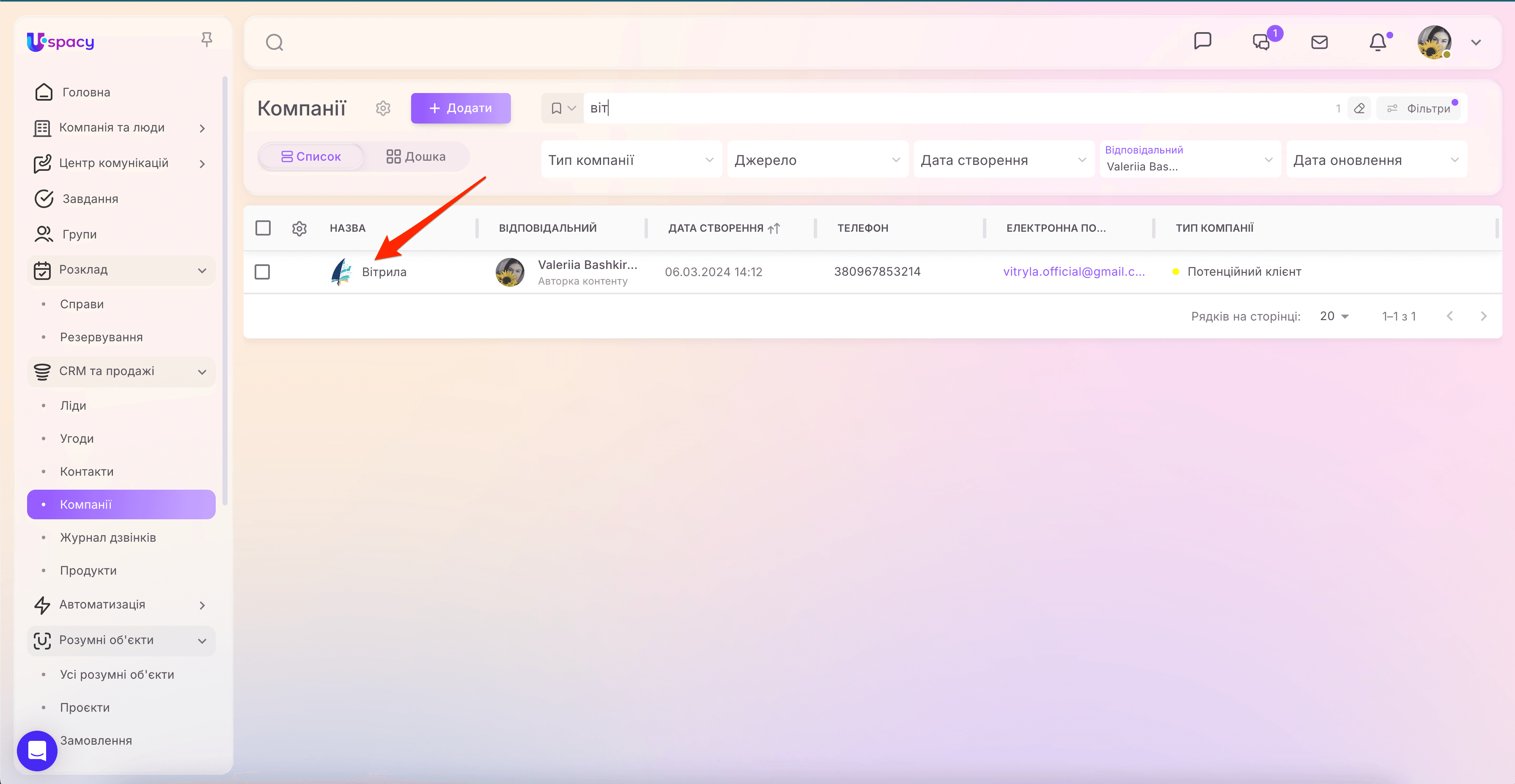The width and height of the screenshot is (1515, 784).
Task: Open the mail envelope icon
Action: 1319,42
